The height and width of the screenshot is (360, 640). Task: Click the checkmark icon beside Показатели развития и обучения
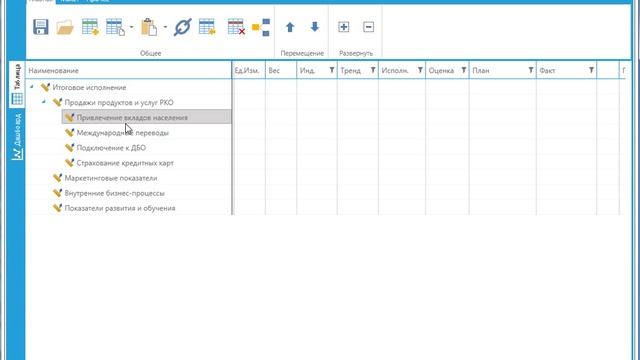point(57,208)
